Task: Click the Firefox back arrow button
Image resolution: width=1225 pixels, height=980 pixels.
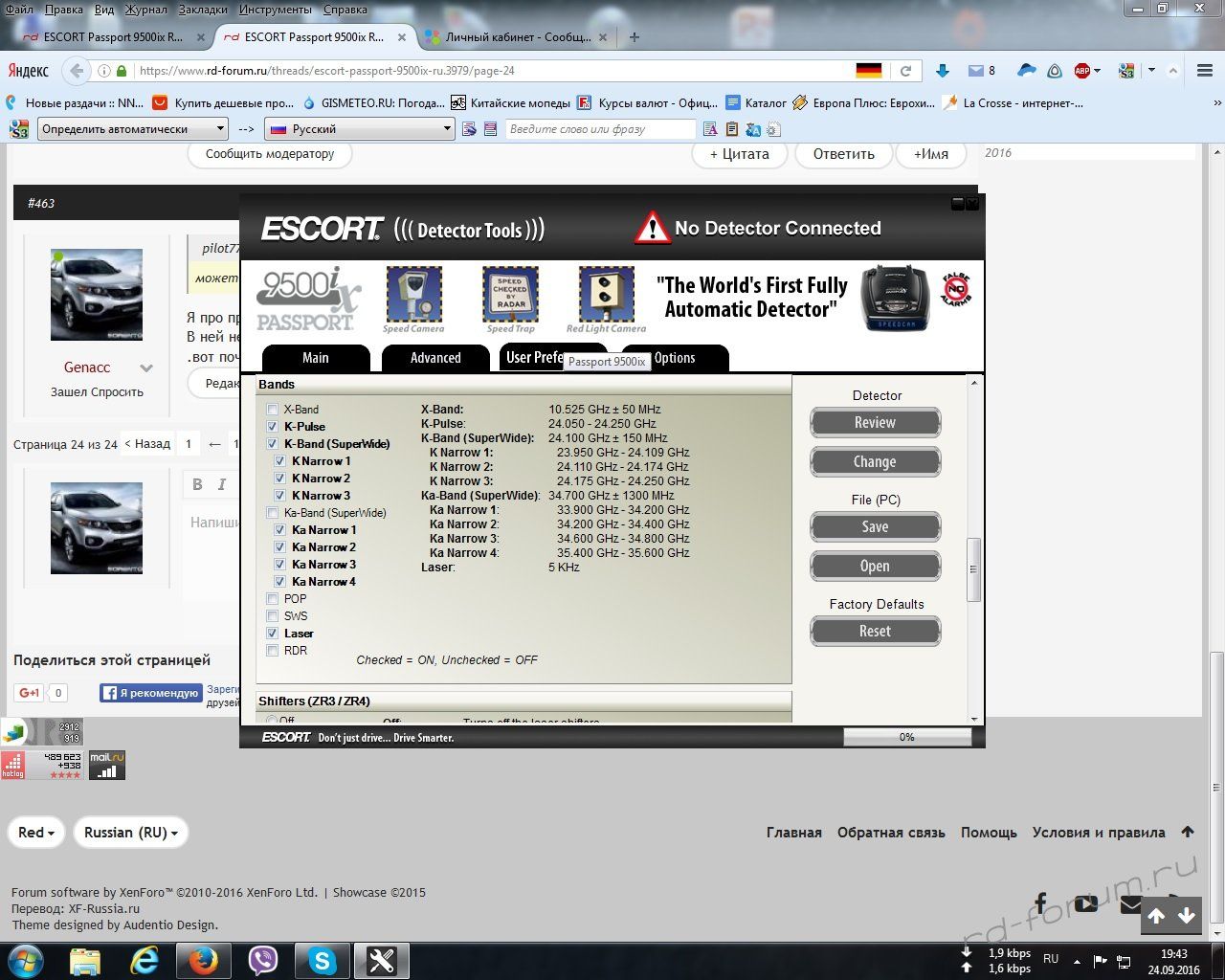Action: point(77,71)
